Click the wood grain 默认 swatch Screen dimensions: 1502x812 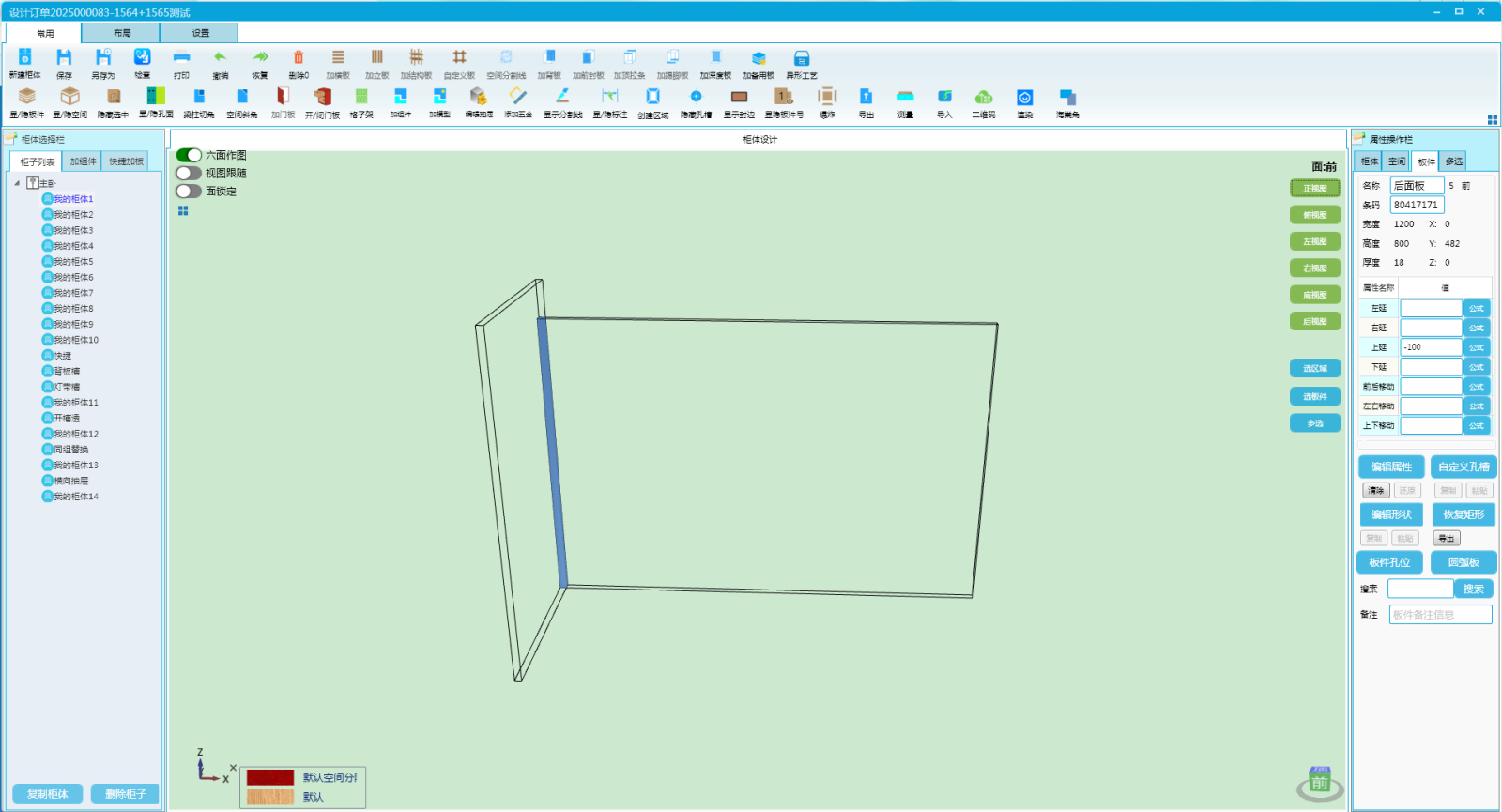[x=270, y=797]
